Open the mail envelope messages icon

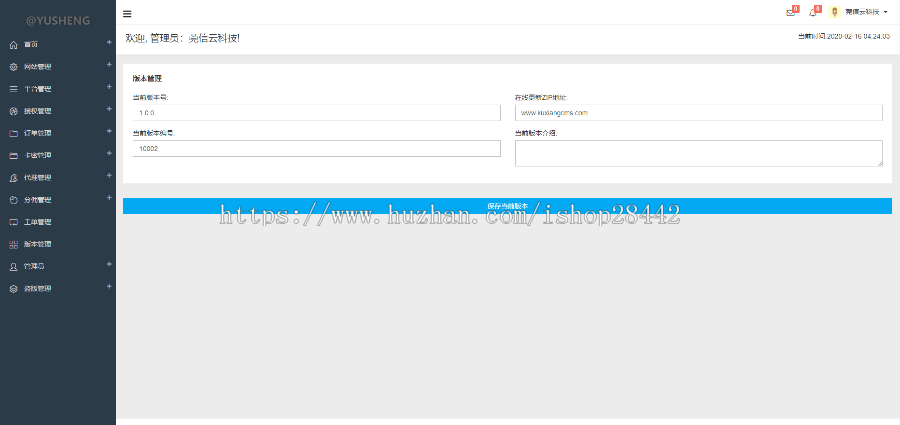790,13
